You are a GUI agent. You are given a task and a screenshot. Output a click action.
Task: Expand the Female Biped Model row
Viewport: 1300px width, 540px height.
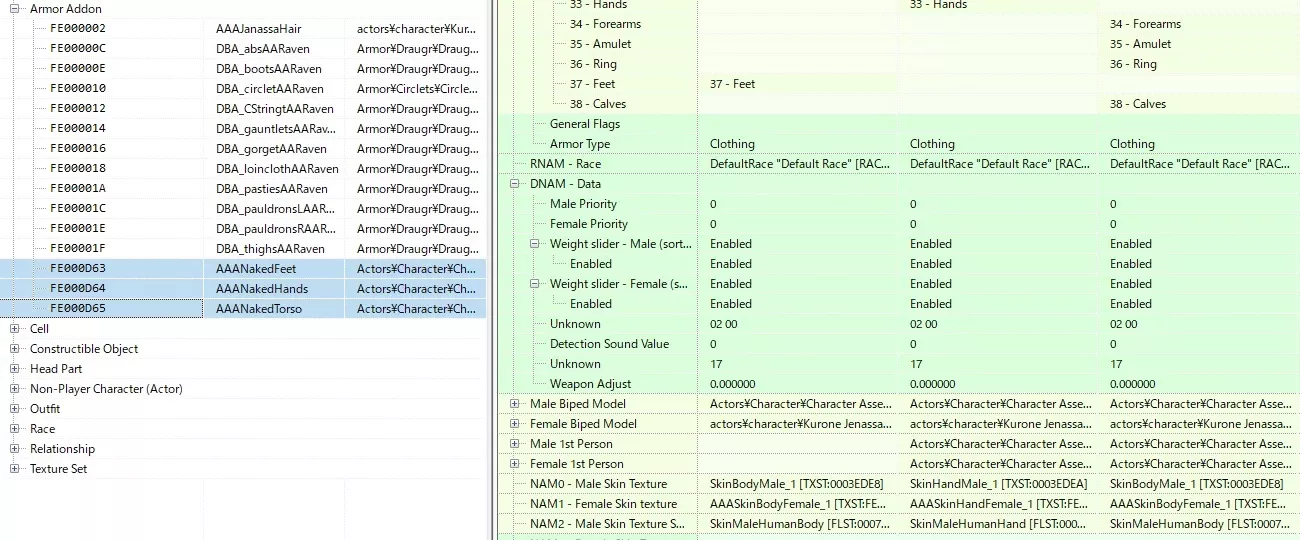pyautogui.click(x=515, y=424)
